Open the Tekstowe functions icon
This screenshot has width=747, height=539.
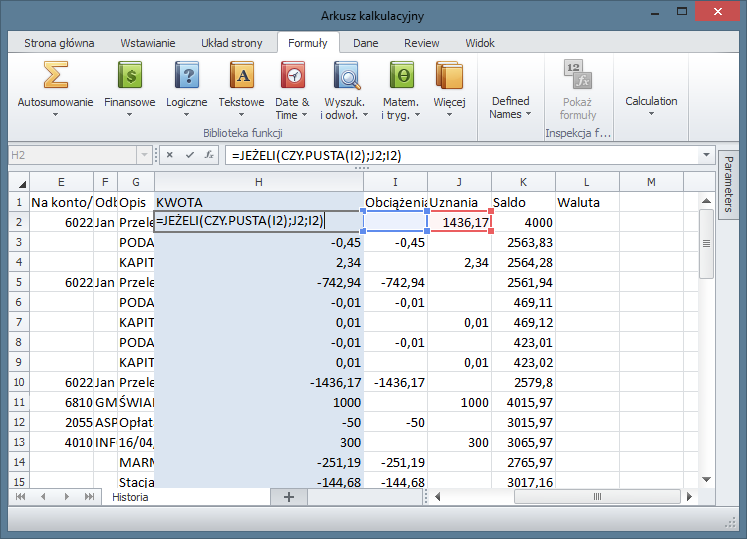[x=241, y=76]
